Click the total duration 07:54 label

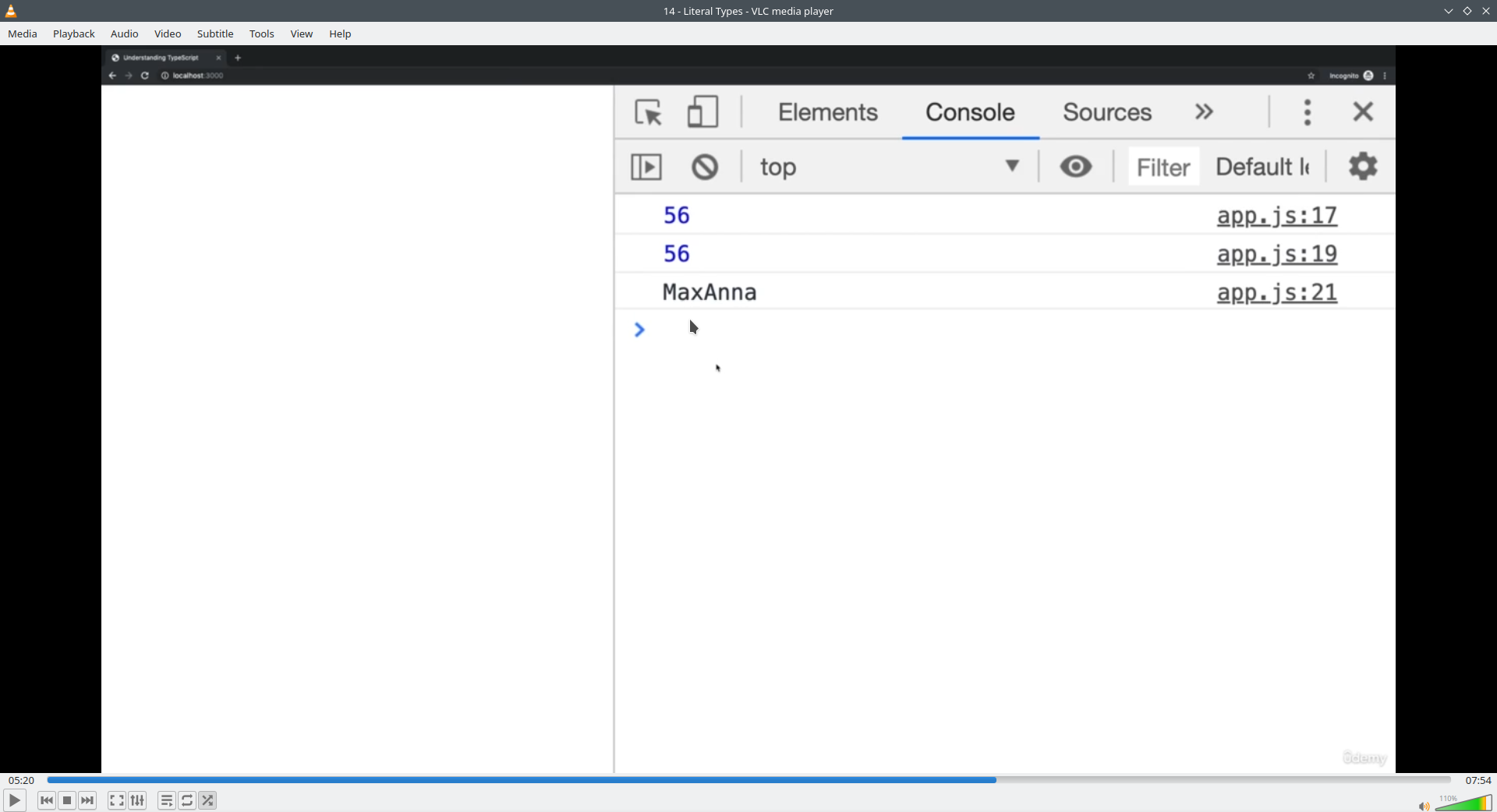click(1478, 780)
